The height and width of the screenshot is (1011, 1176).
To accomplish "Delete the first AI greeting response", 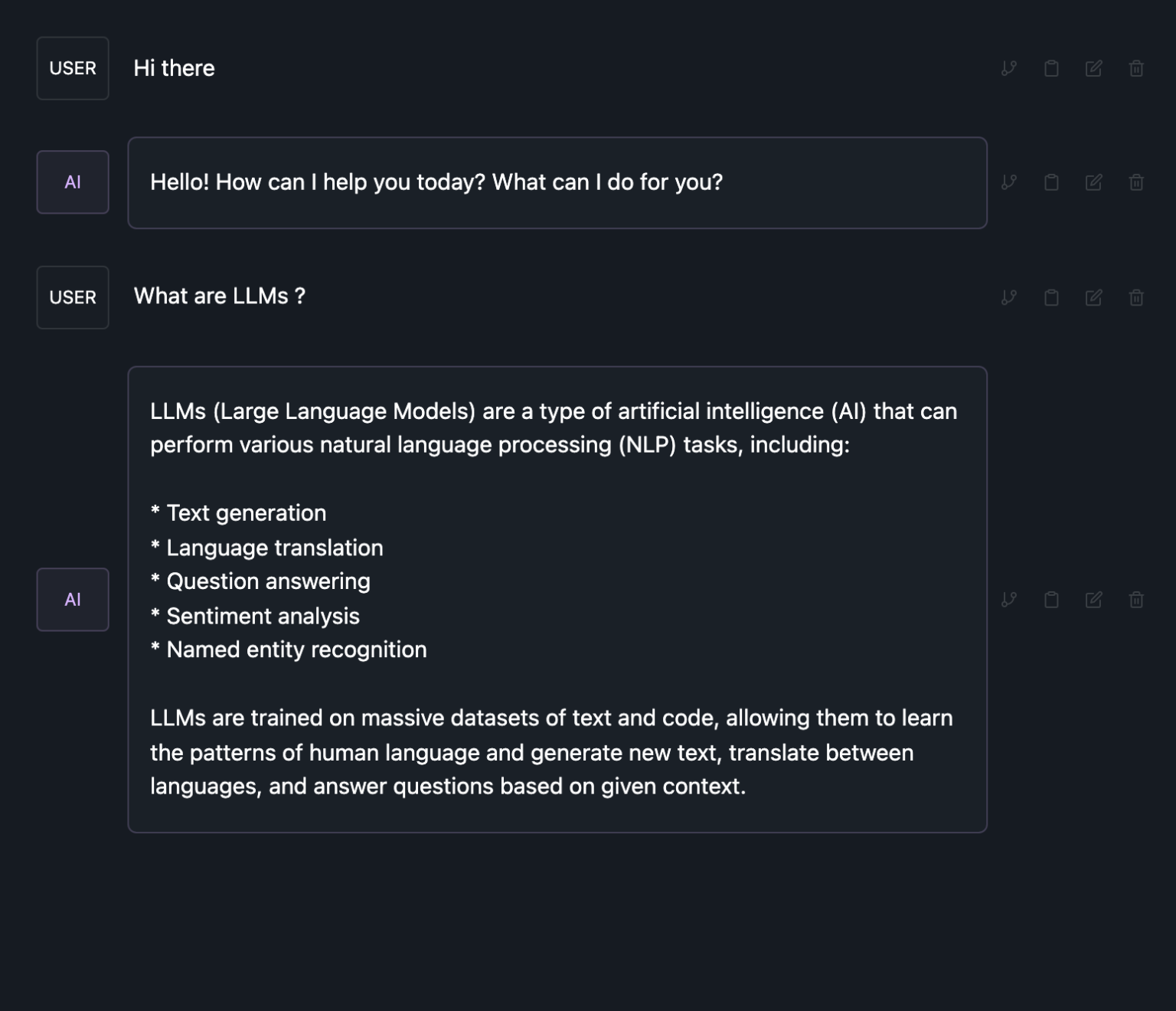I will [x=1135, y=182].
